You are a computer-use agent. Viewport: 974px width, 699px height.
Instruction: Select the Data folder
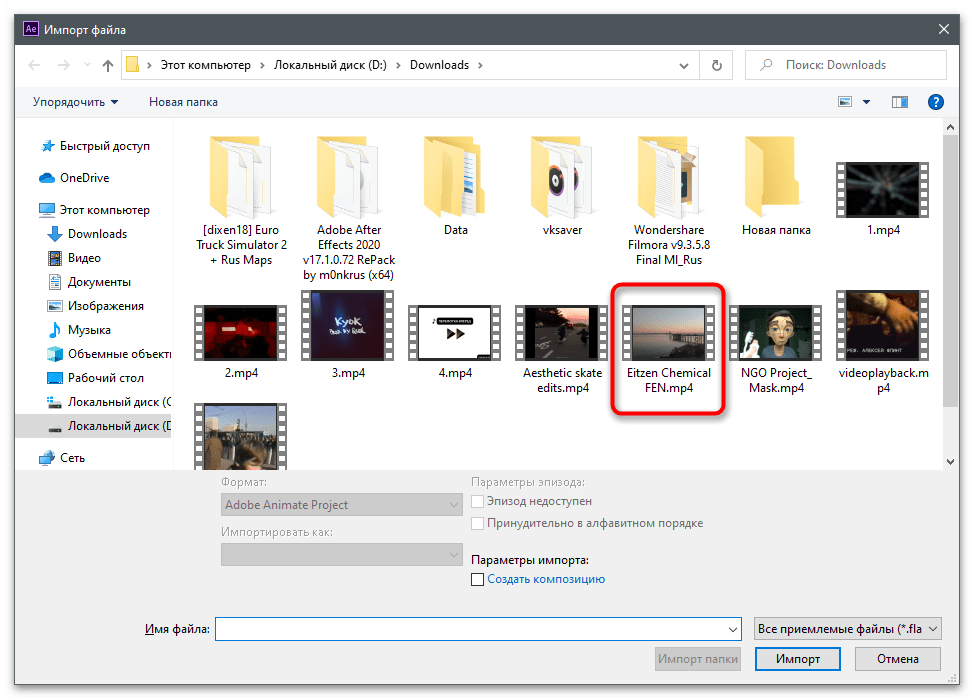(x=455, y=186)
